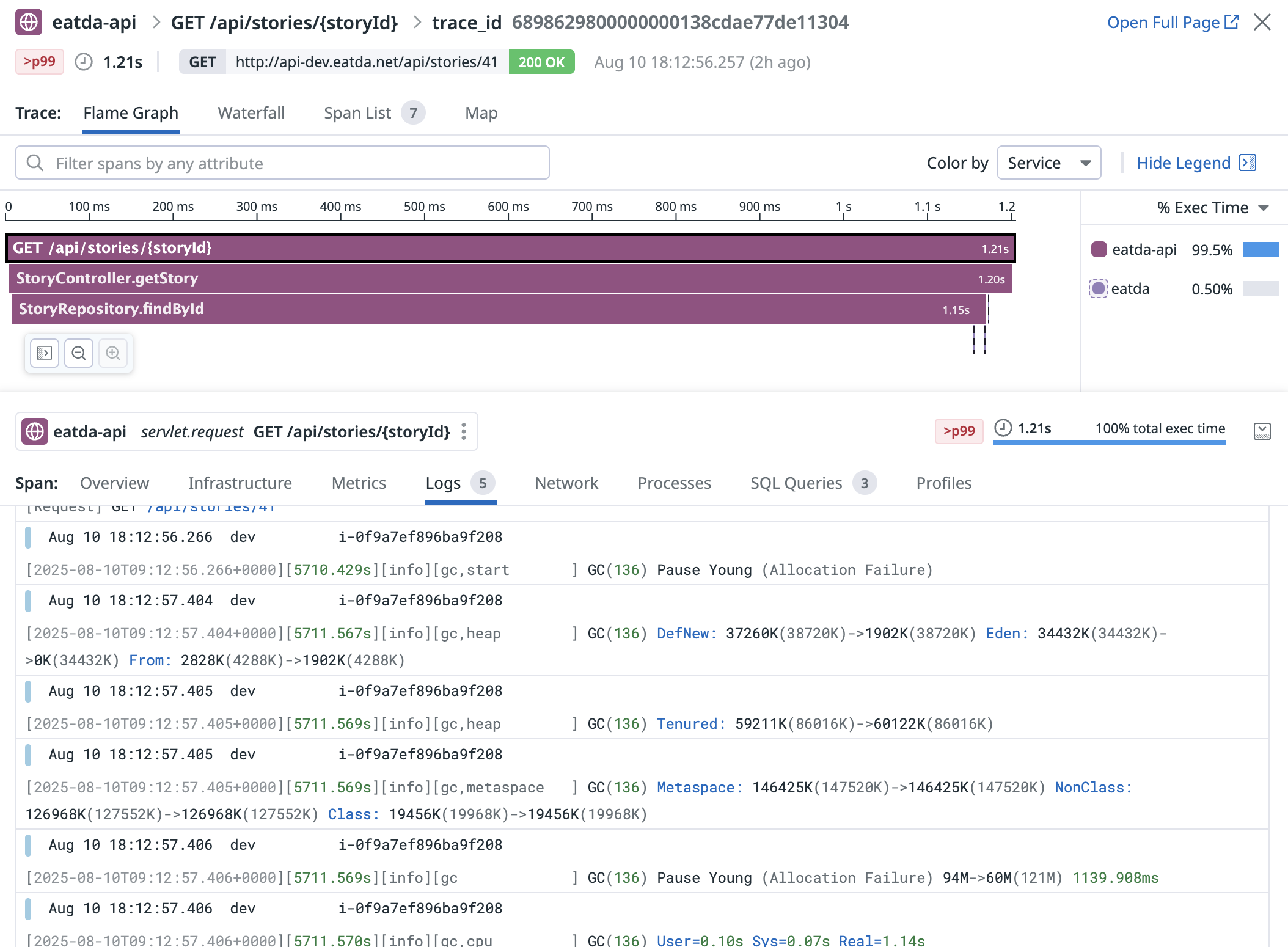Open the Color by Service dropdown

tap(1048, 163)
